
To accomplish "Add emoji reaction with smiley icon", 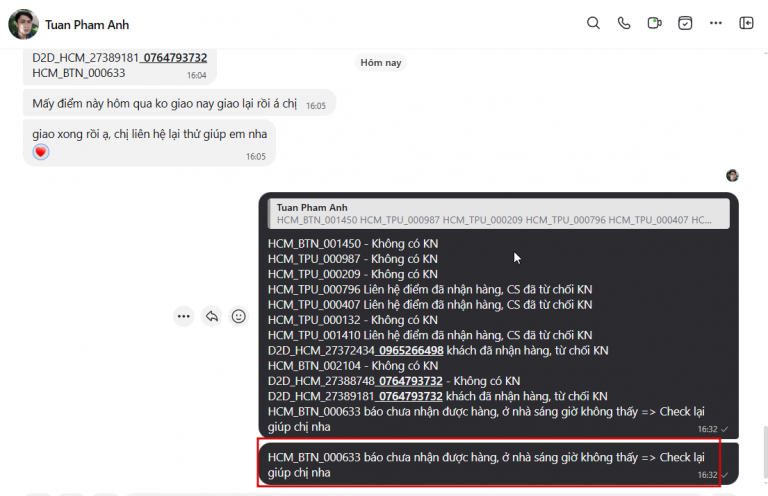I will click(239, 316).
